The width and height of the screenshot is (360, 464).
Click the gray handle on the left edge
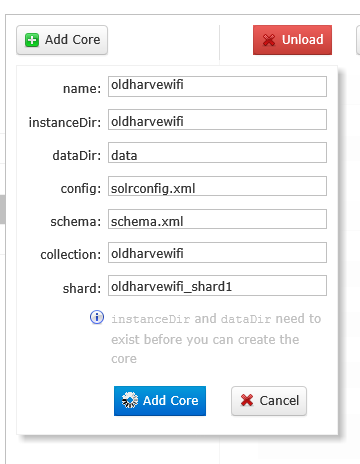pyautogui.click(x=3, y=210)
